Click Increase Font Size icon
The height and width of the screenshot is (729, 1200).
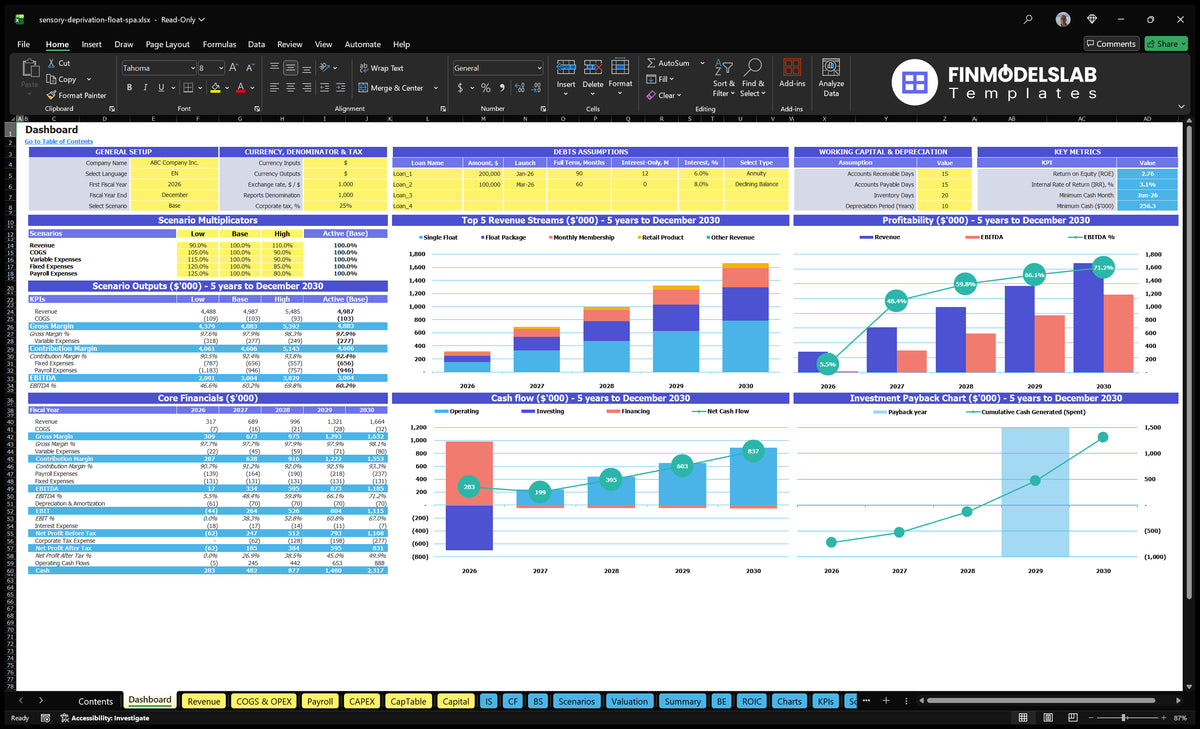[234, 68]
